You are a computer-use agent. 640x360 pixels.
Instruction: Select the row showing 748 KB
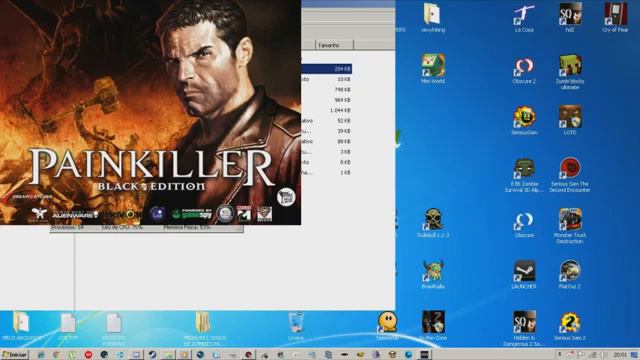tap(326, 90)
